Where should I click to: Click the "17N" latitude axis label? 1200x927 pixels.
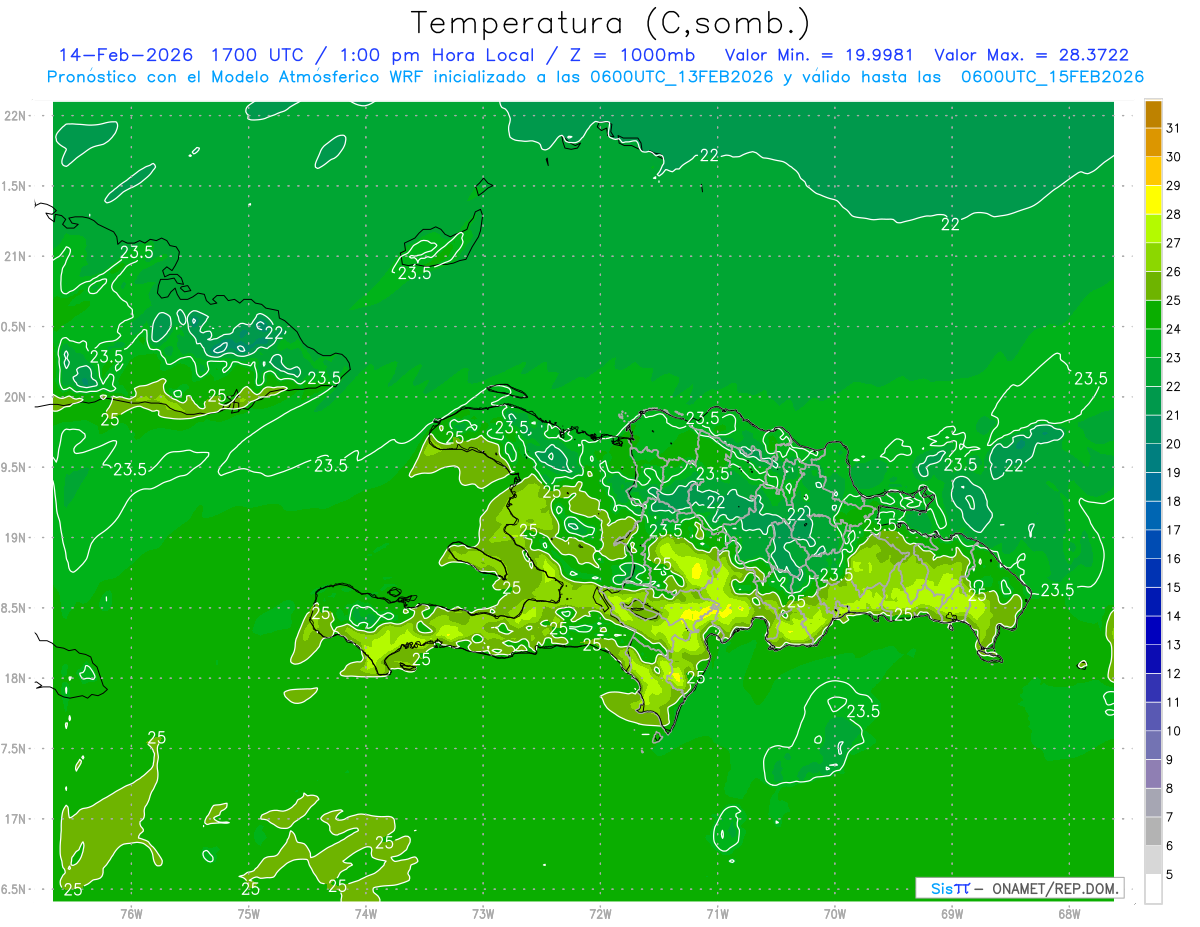point(16,819)
